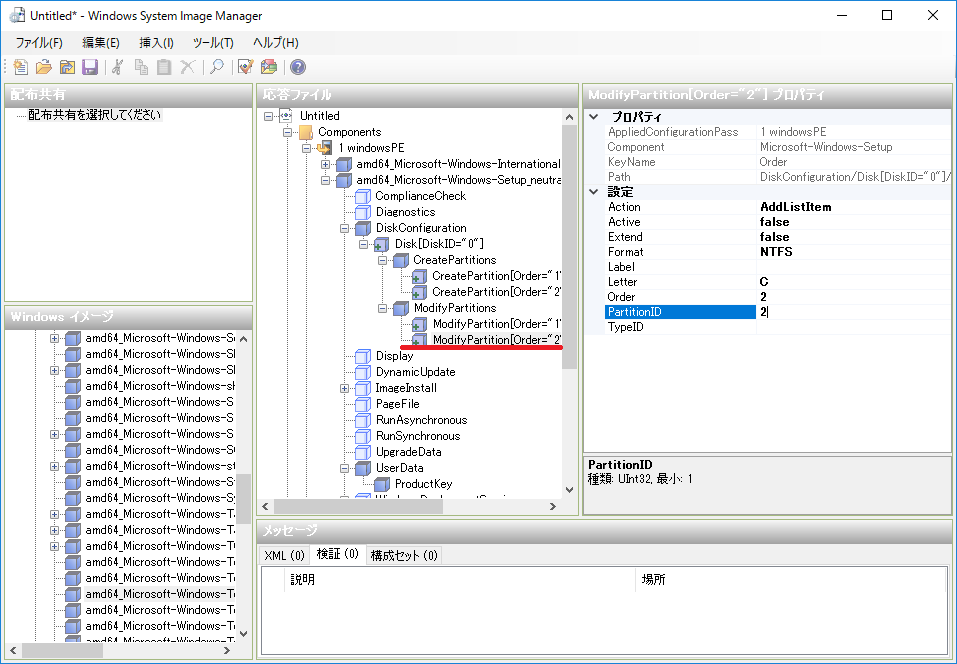Open help with the question mark icon
Image resolution: width=957 pixels, height=664 pixels.
point(298,67)
